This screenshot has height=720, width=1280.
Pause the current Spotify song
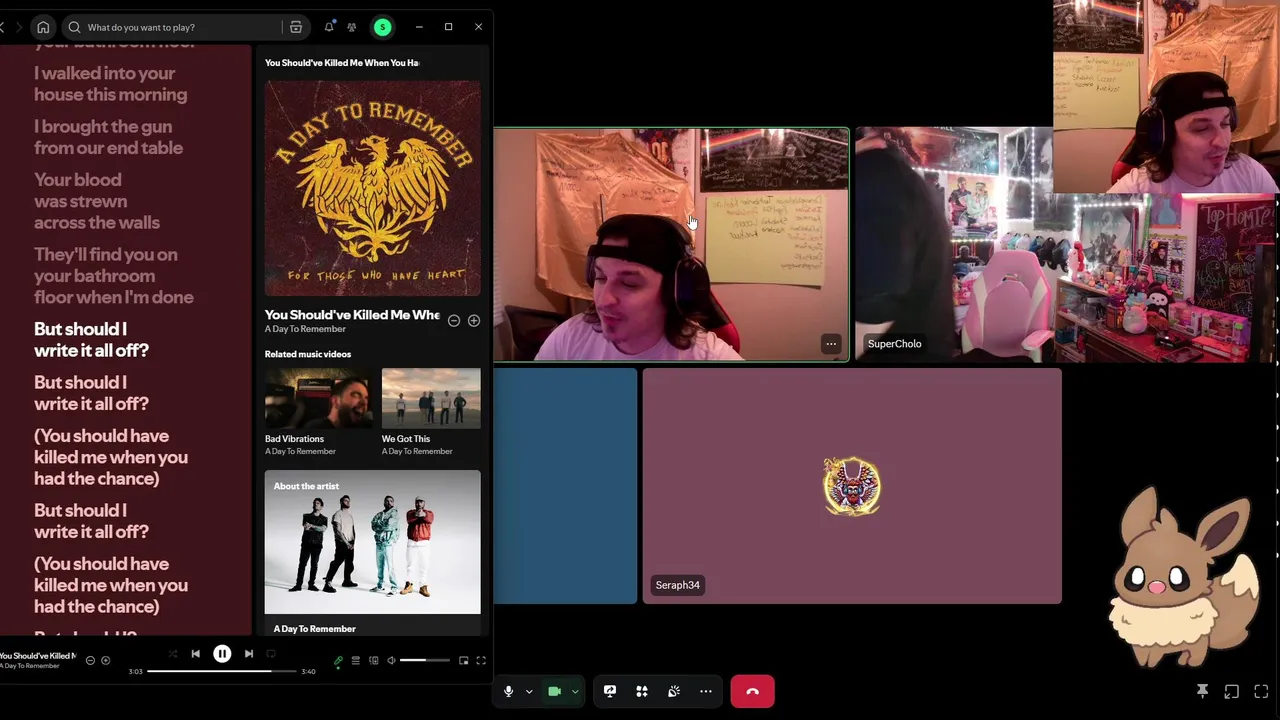(x=222, y=654)
